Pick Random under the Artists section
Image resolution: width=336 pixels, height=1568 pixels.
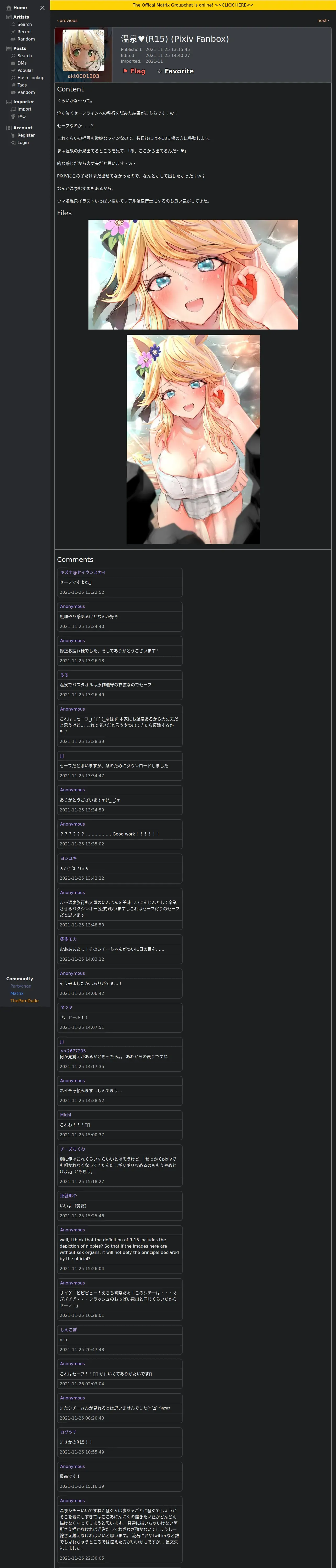(x=26, y=39)
